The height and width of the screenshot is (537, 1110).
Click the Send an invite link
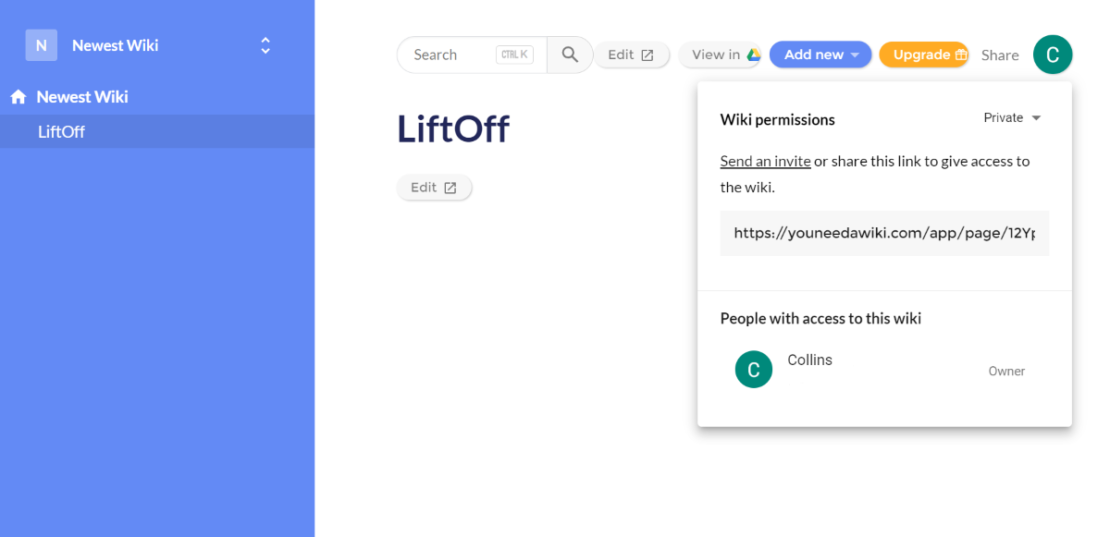click(x=765, y=161)
